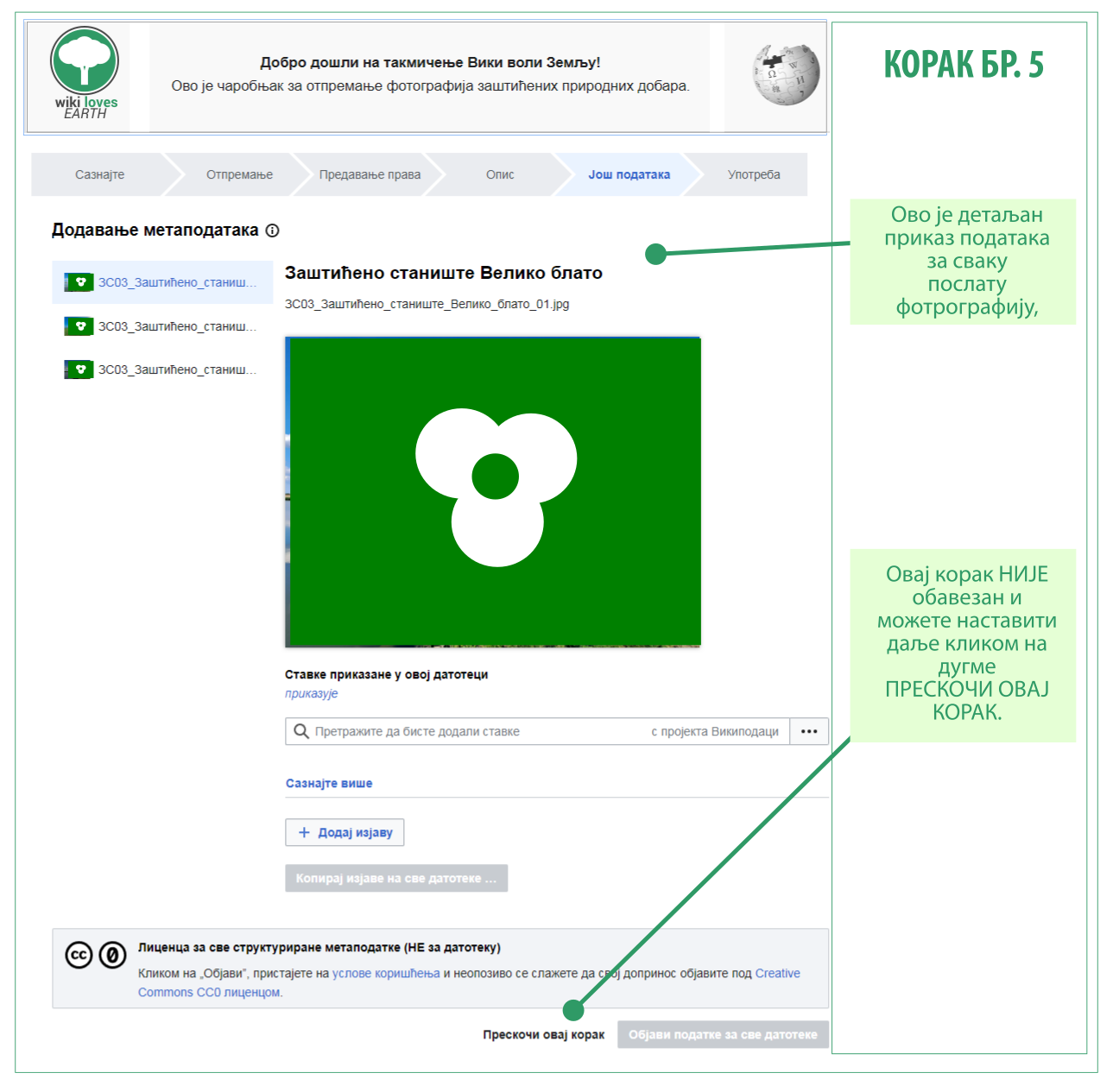Open the three-dots menu next to Википодаци
This screenshot has height=1092, width=1113.
point(809,731)
